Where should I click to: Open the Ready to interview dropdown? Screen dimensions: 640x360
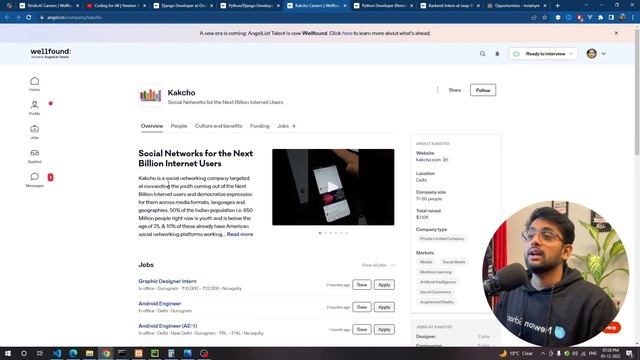coord(543,54)
